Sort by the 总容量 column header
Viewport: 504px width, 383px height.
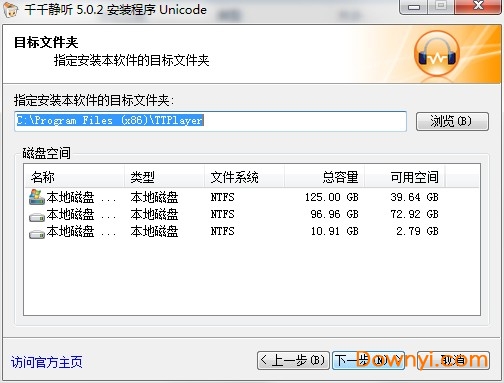324,177
